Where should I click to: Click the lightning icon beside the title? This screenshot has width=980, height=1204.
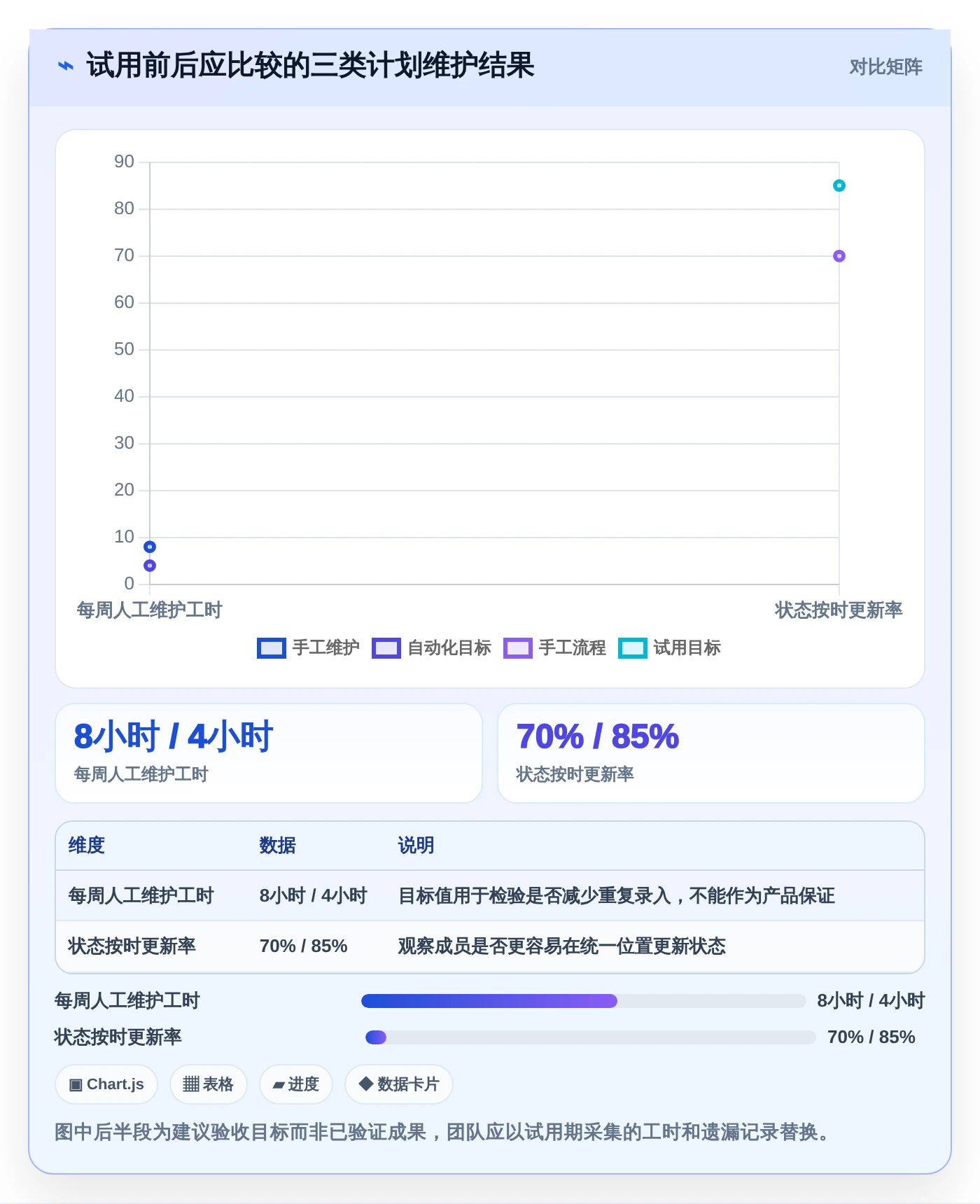pos(65,66)
